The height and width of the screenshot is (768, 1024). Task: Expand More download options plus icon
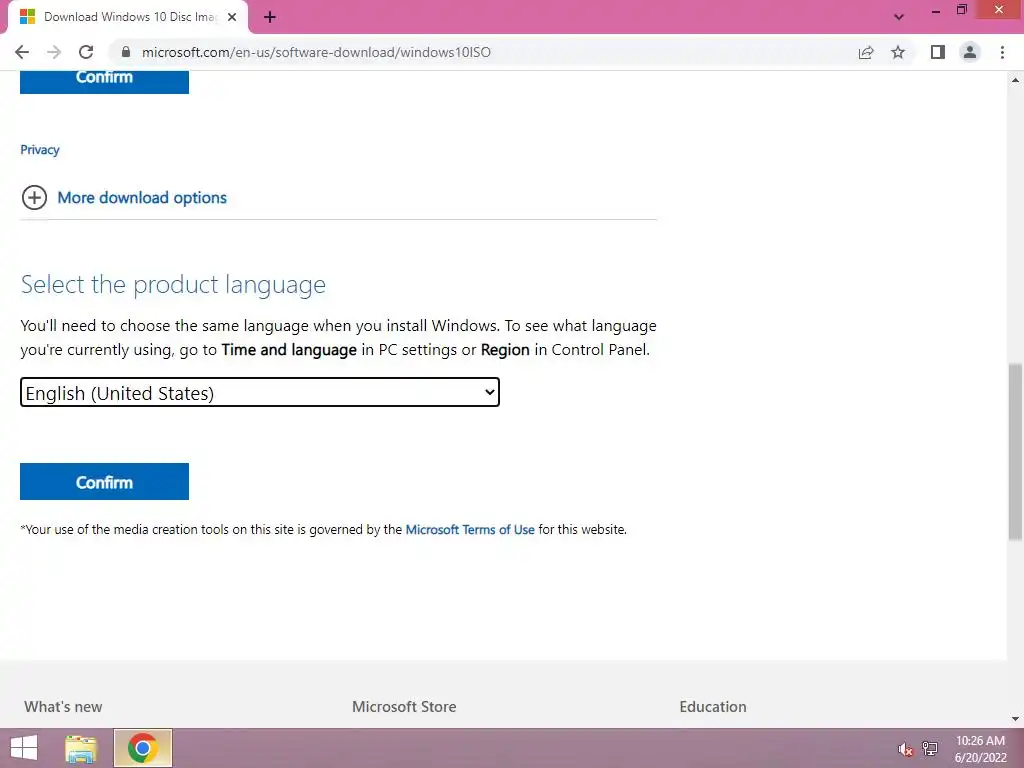[x=34, y=197]
